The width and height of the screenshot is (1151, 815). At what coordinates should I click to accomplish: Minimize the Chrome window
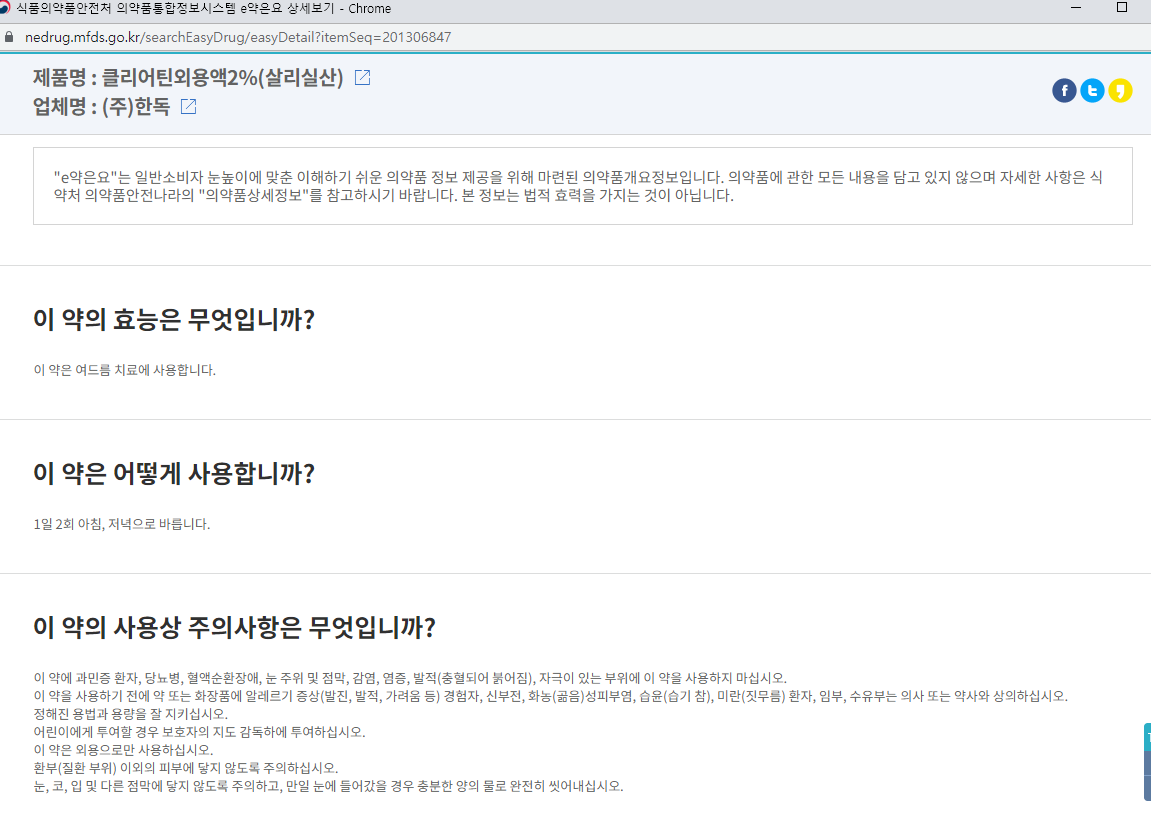(1076, 7)
